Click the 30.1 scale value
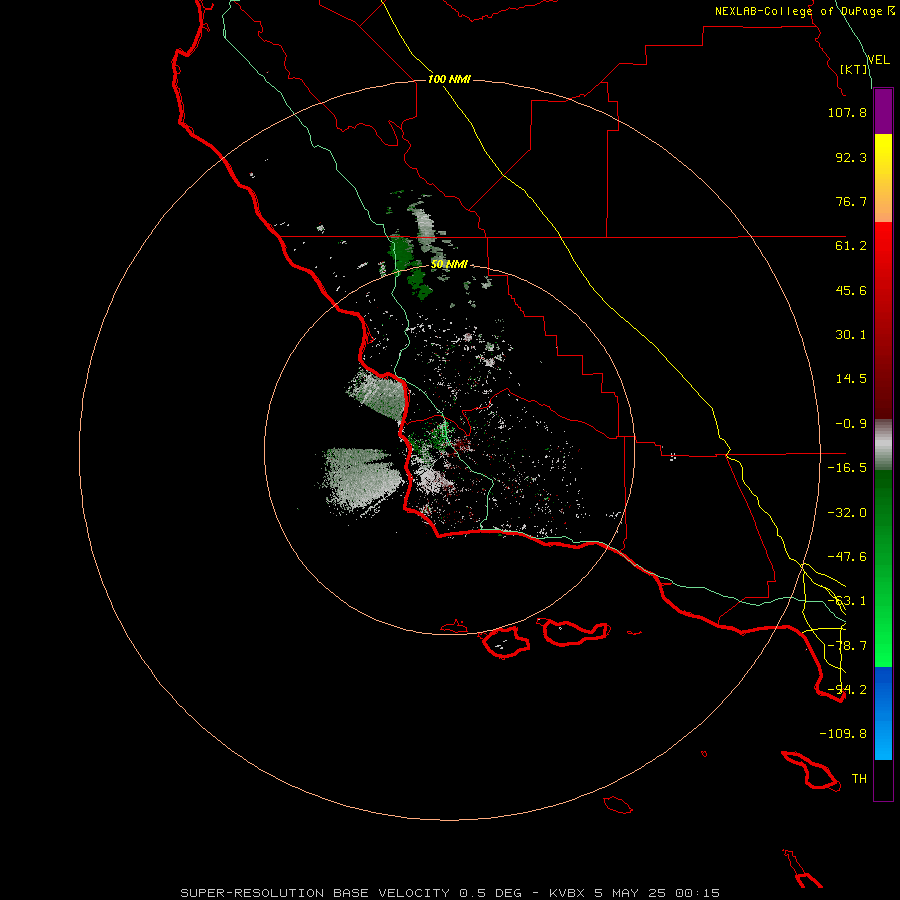This screenshot has width=900, height=900. (x=851, y=335)
